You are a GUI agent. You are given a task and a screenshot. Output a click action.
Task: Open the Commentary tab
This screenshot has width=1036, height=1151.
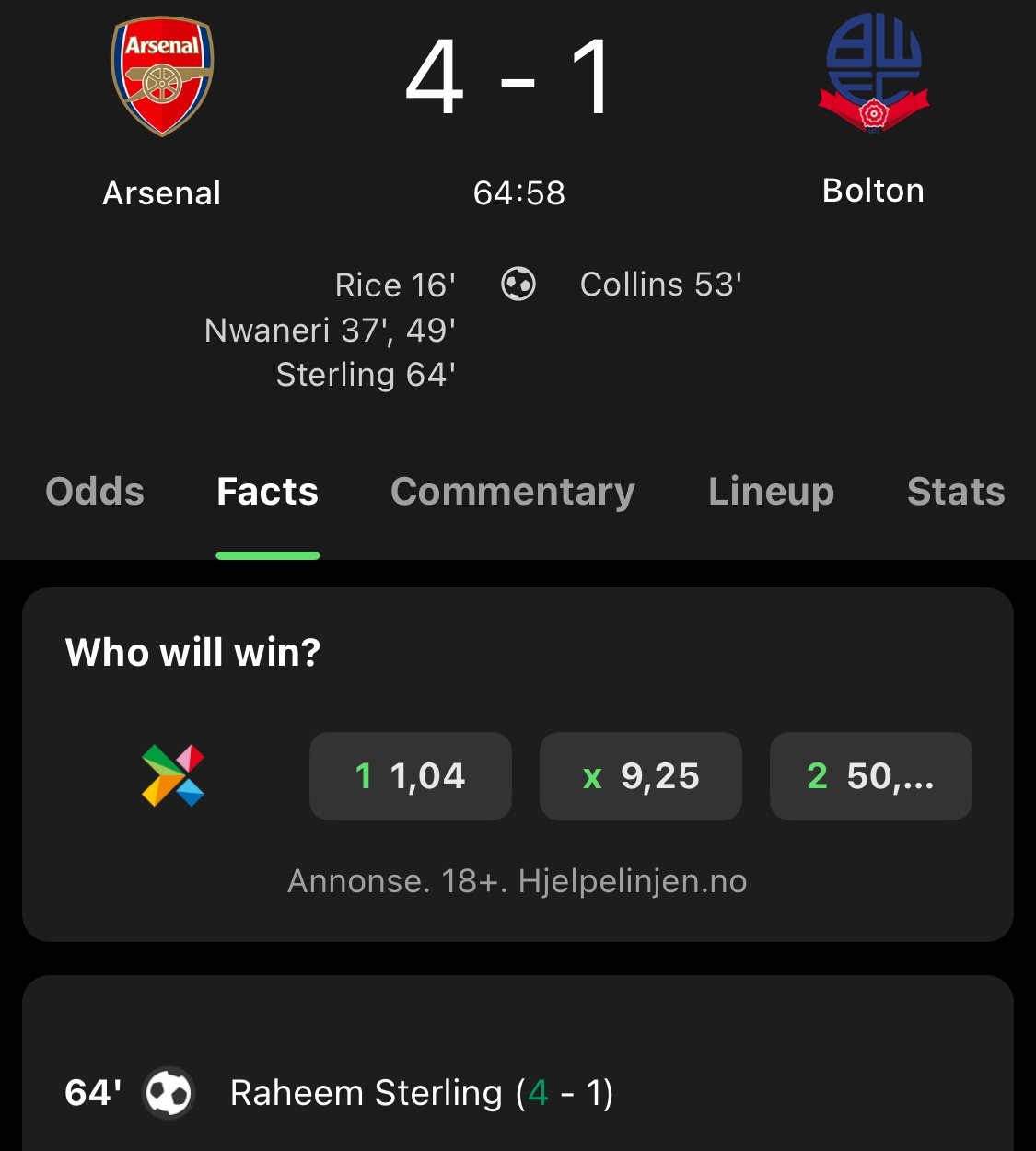click(513, 492)
